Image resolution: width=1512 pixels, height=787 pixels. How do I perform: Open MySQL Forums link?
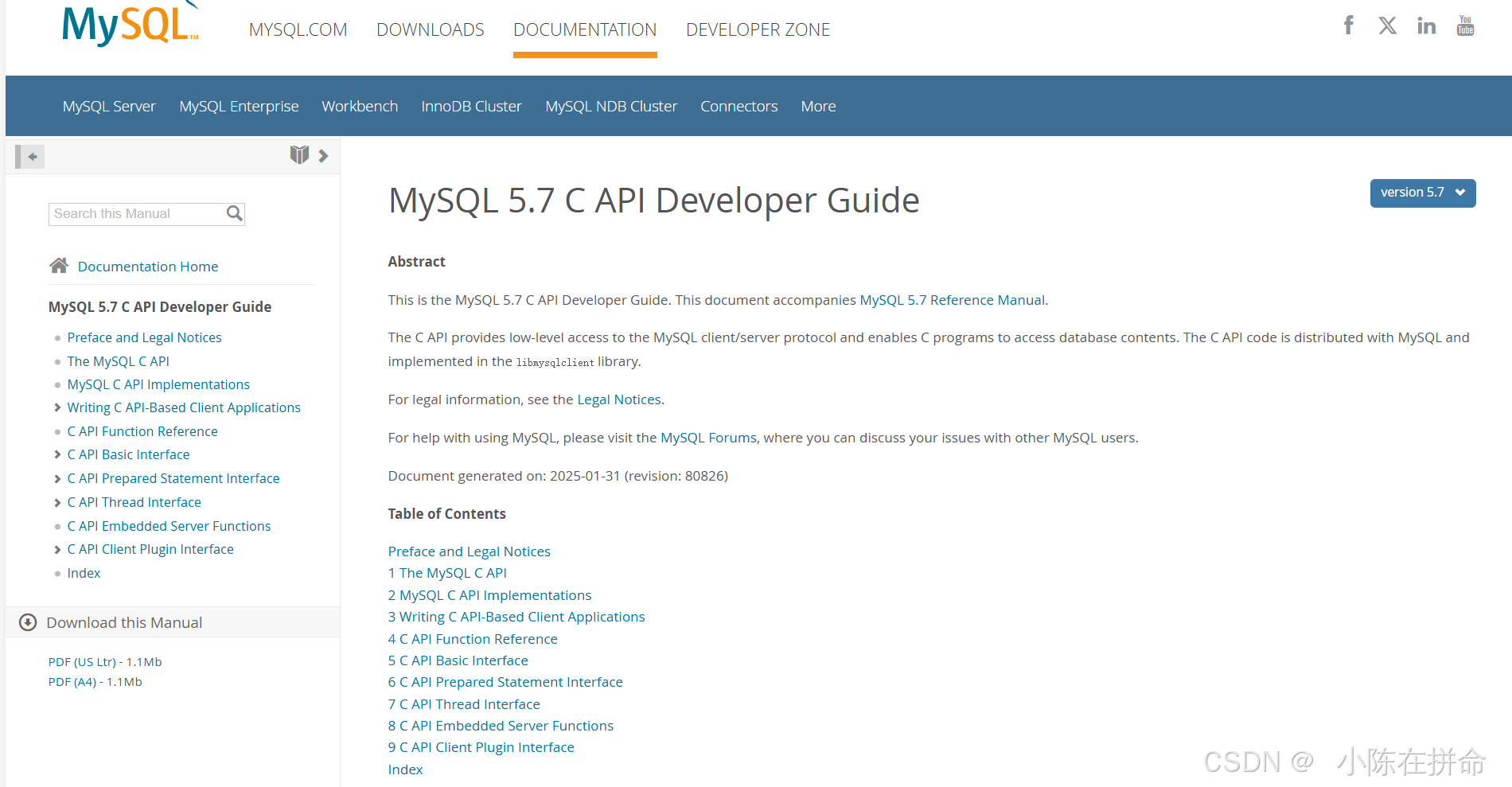pos(708,438)
